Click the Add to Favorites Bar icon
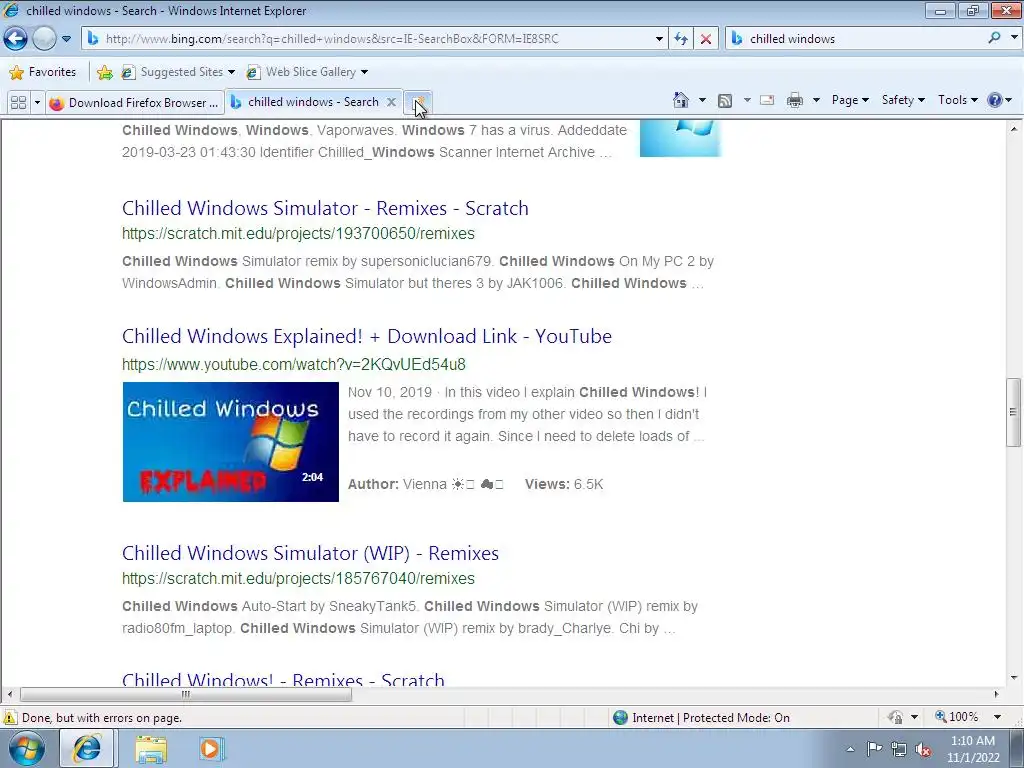 coord(104,72)
